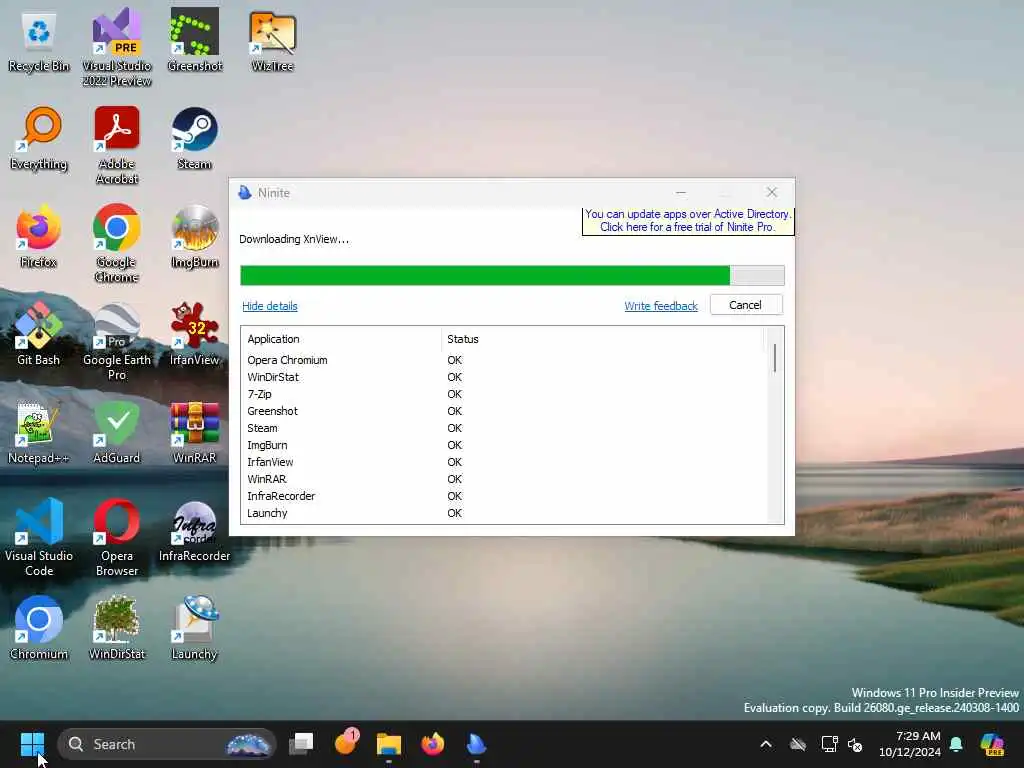The image size is (1024, 768).
Task: Minimize the Ninite window
Action: click(x=681, y=193)
